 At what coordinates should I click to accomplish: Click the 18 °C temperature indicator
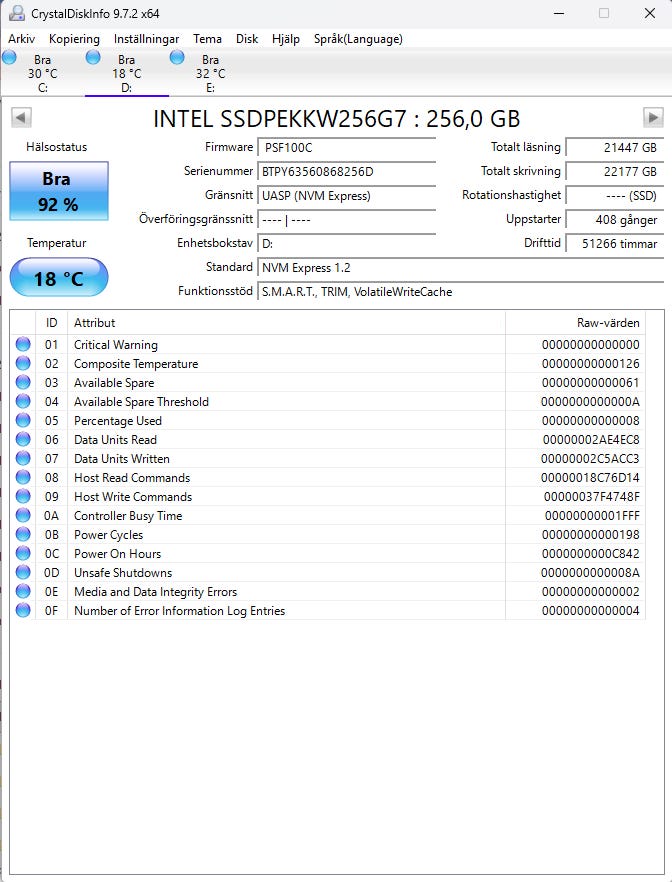[59, 278]
